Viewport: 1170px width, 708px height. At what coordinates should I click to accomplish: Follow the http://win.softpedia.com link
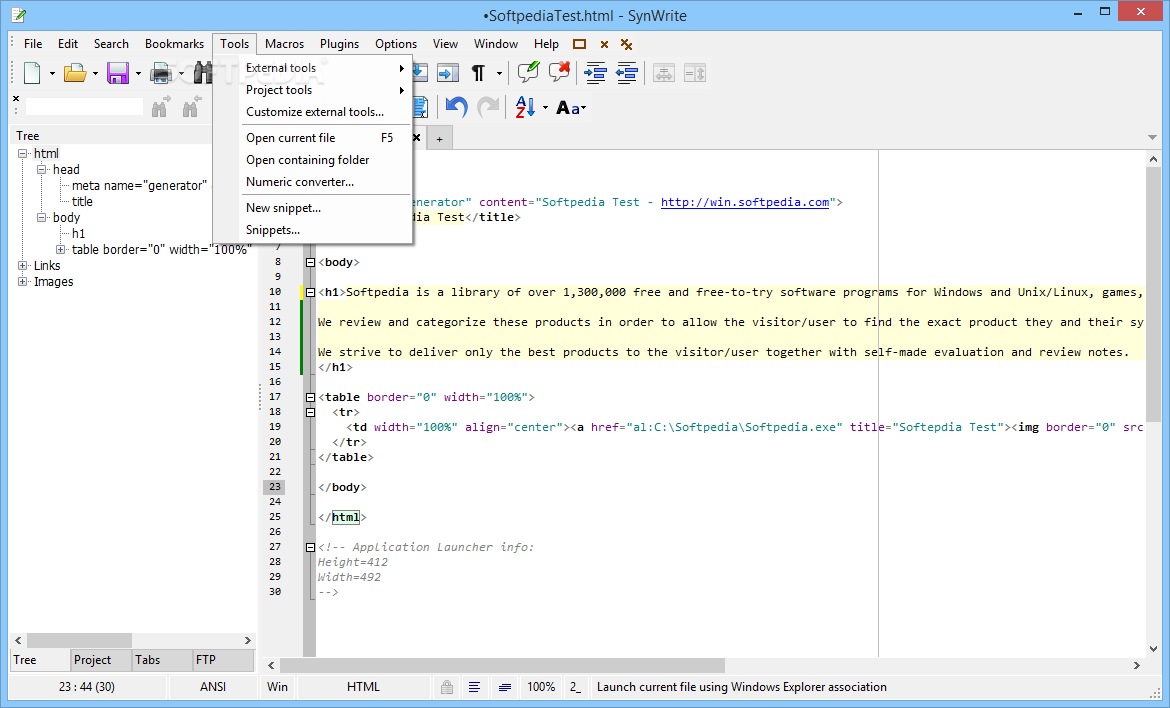click(745, 202)
